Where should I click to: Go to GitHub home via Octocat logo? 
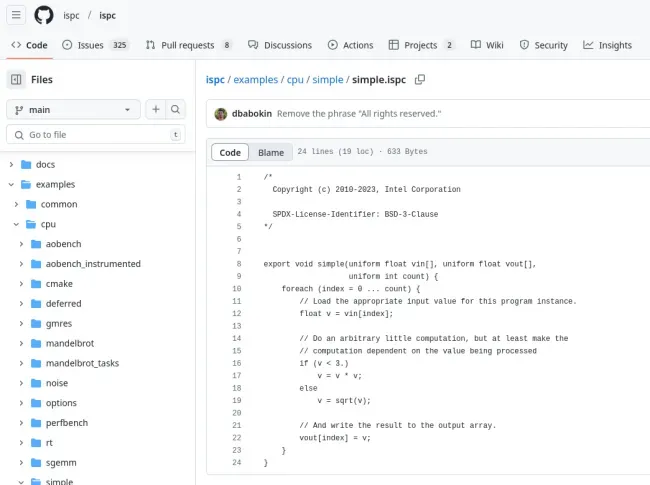pos(44,15)
